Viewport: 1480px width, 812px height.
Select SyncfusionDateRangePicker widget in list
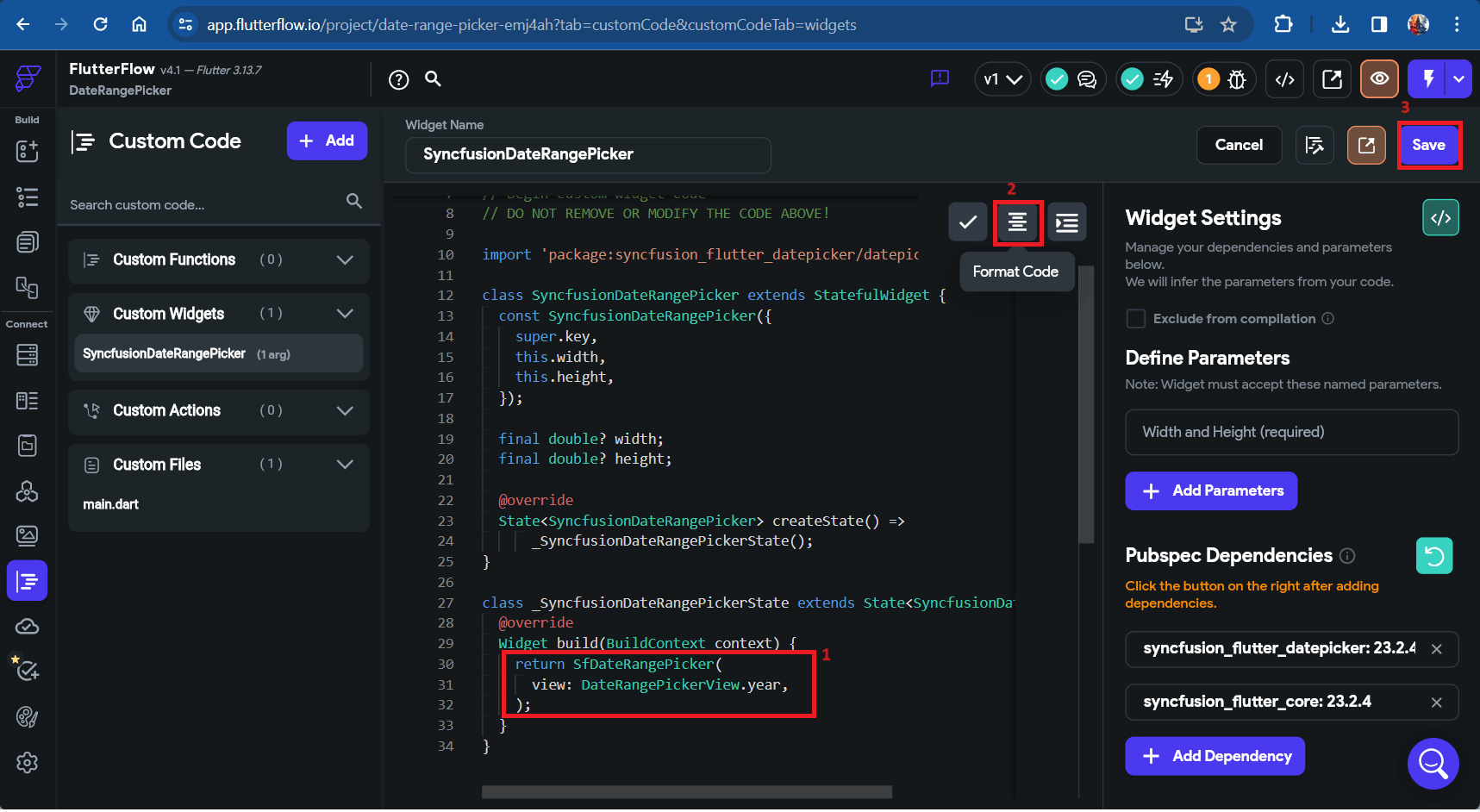pos(219,354)
